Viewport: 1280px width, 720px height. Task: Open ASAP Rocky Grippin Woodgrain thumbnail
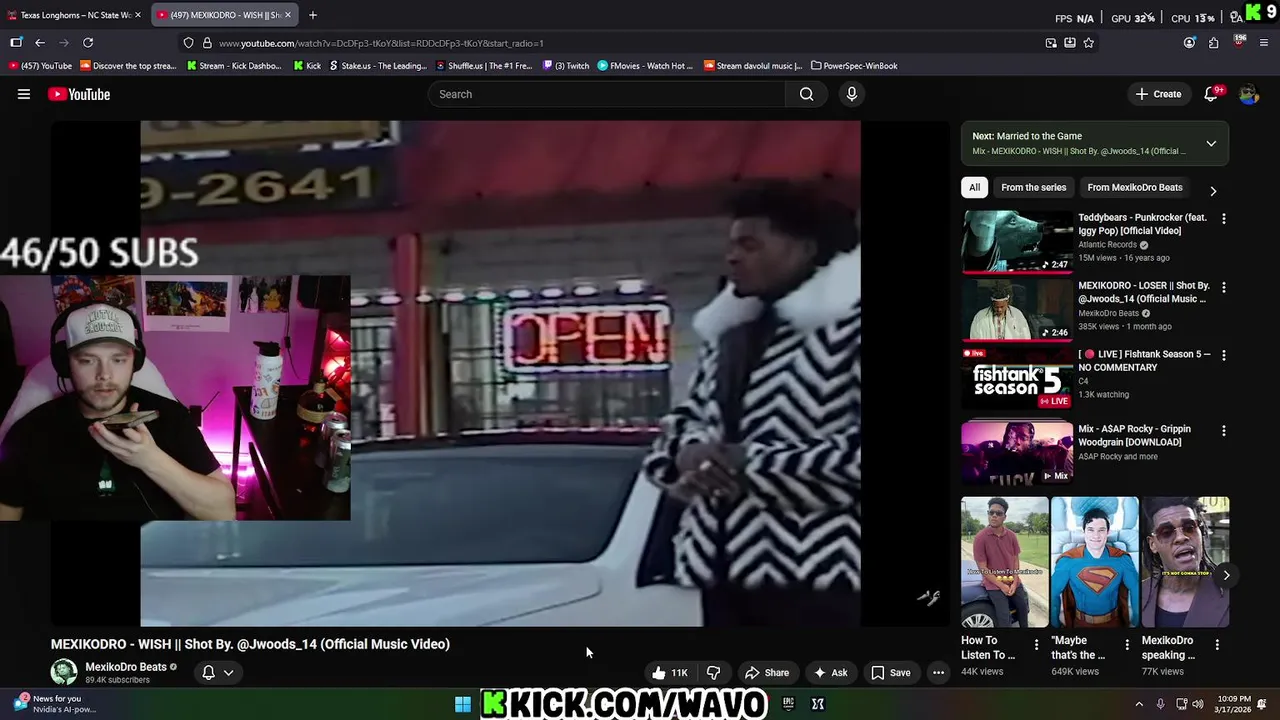[x=1017, y=452]
